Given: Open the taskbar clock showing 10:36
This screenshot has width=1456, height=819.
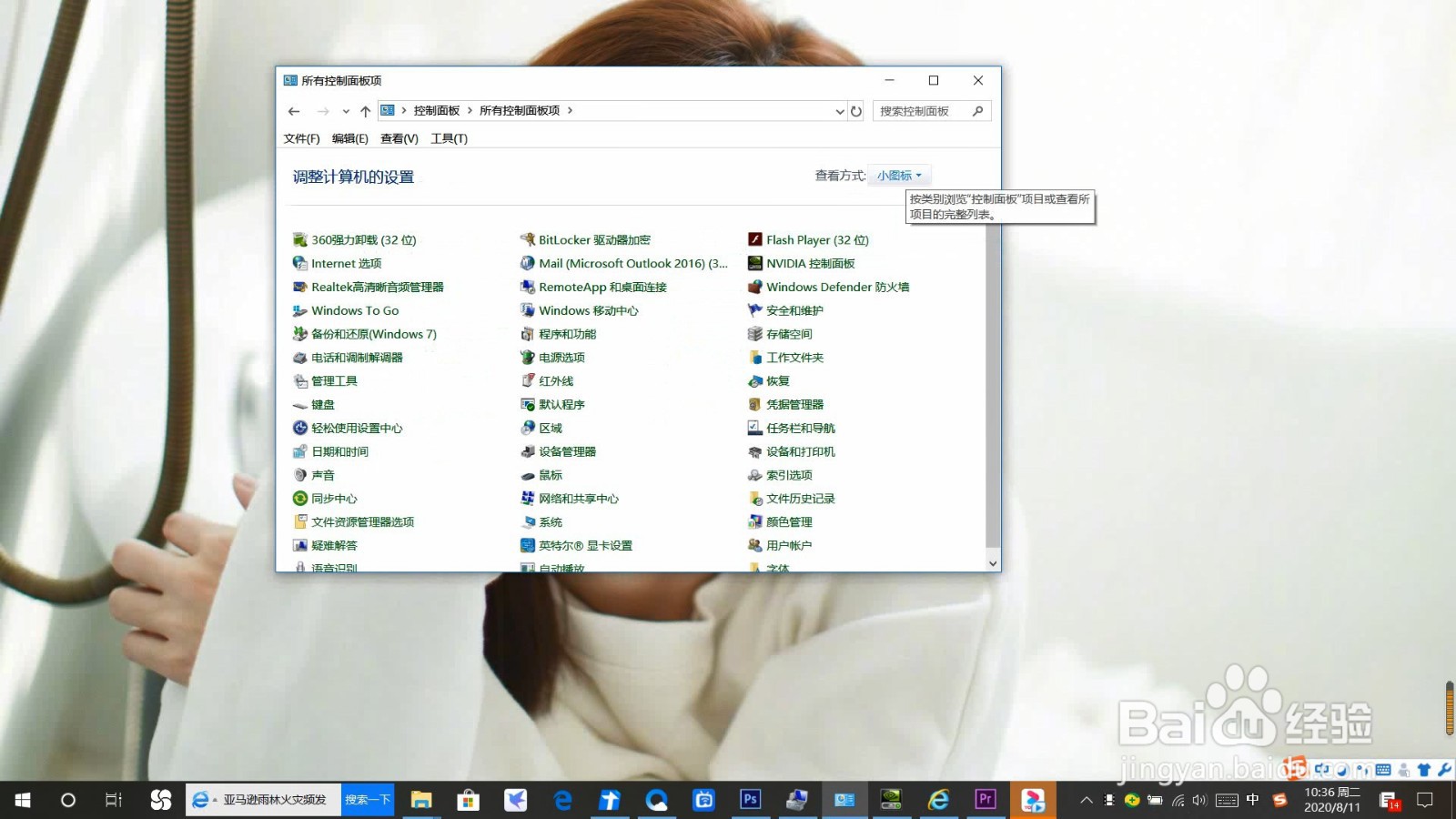Looking at the screenshot, I should coord(1332,800).
